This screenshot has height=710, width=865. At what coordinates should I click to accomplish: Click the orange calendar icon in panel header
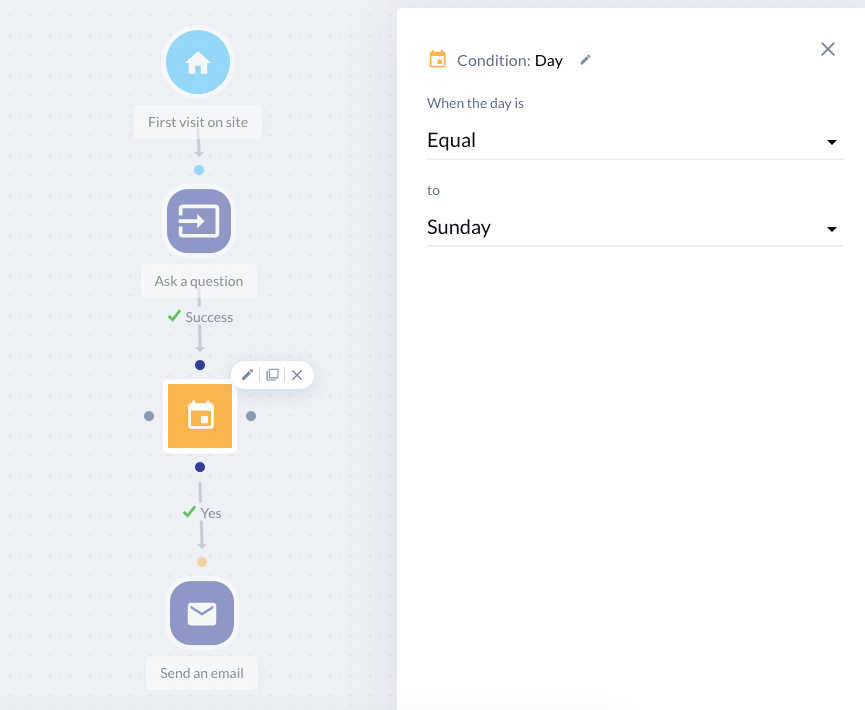point(437,59)
